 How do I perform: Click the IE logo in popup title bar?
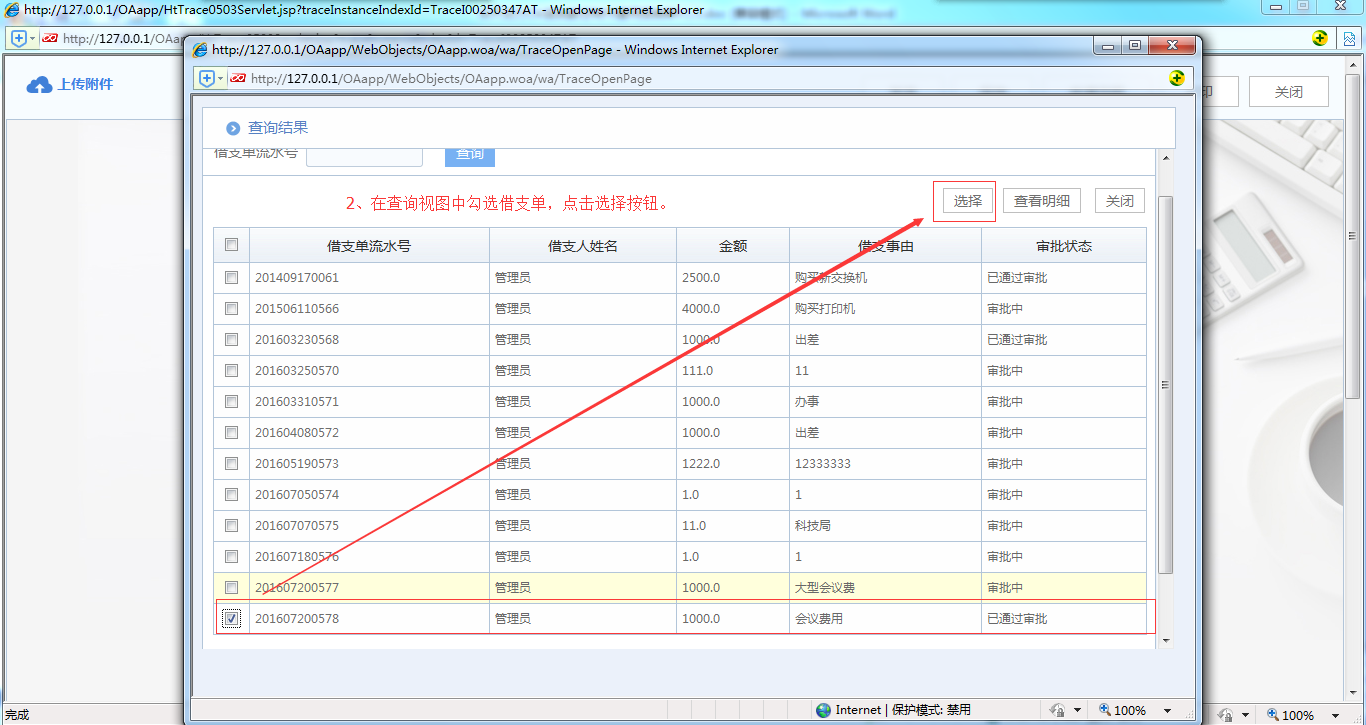tap(200, 49)
